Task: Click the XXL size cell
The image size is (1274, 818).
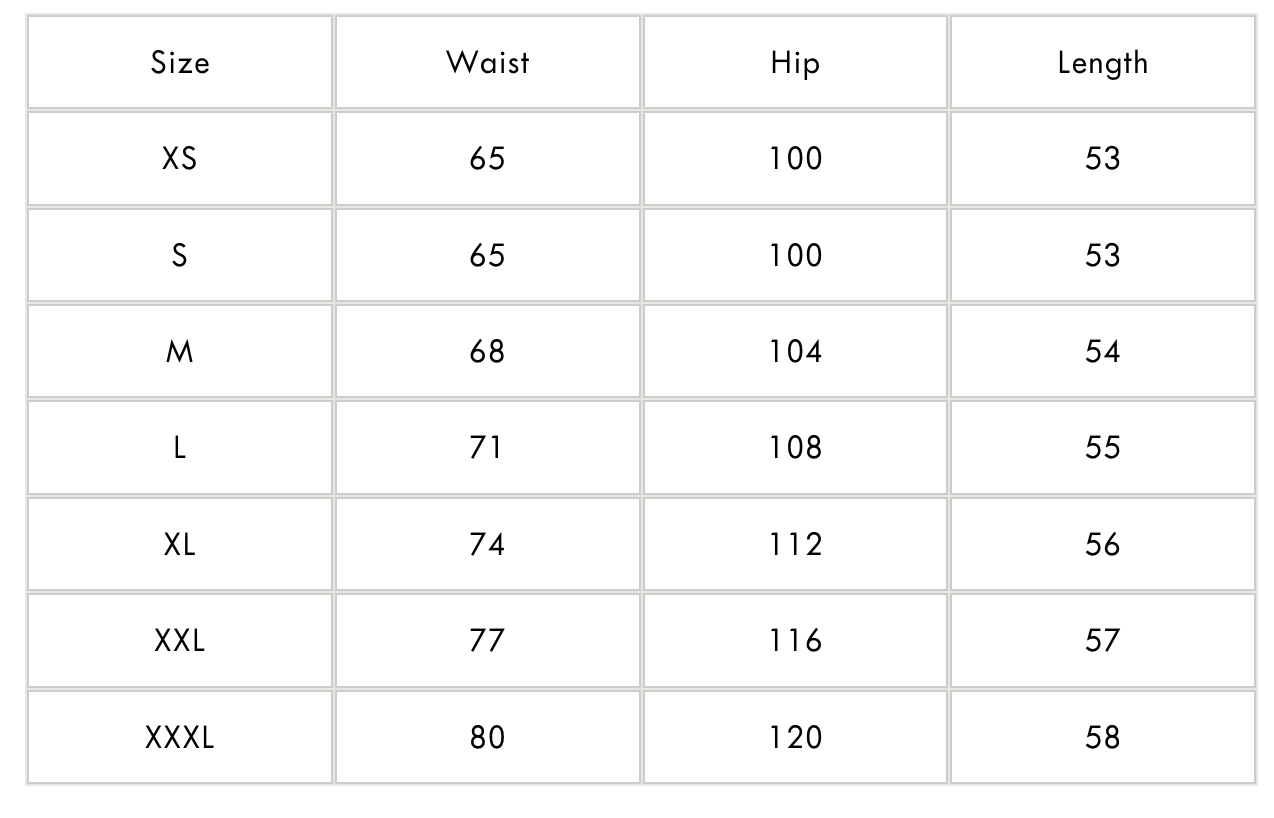Action: (x=180, y=640)
